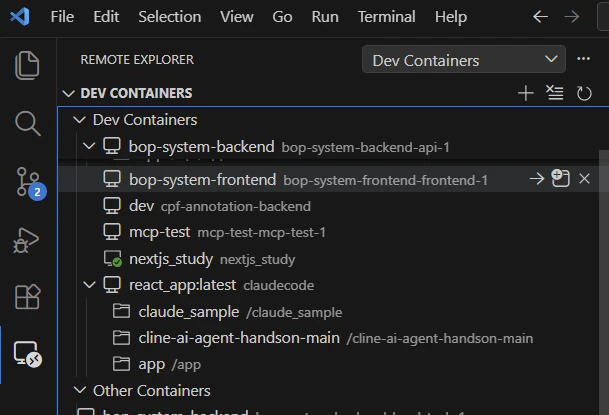
Task: Click the nextjs_study connected container icon
Action: (113, 259)
